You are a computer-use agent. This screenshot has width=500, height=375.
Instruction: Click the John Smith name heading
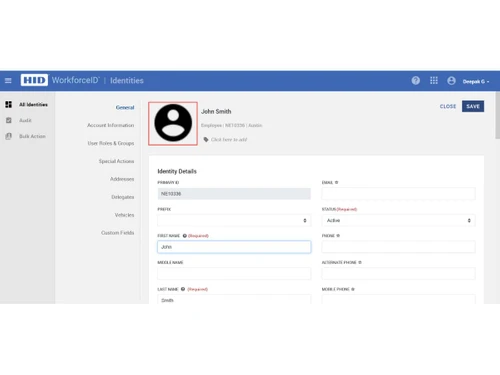coord(216,111)
